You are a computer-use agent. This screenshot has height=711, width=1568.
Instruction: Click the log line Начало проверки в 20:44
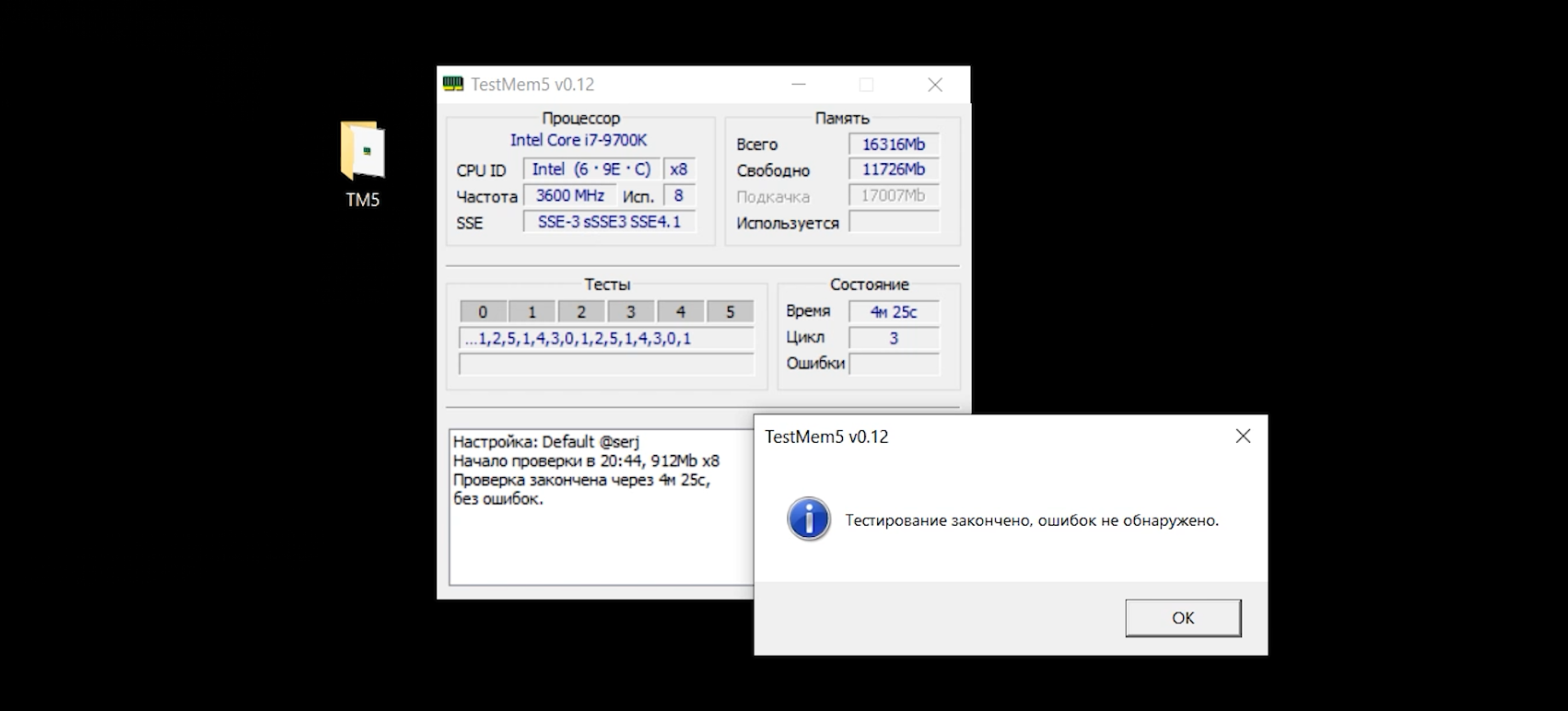[x=586, y=460]
